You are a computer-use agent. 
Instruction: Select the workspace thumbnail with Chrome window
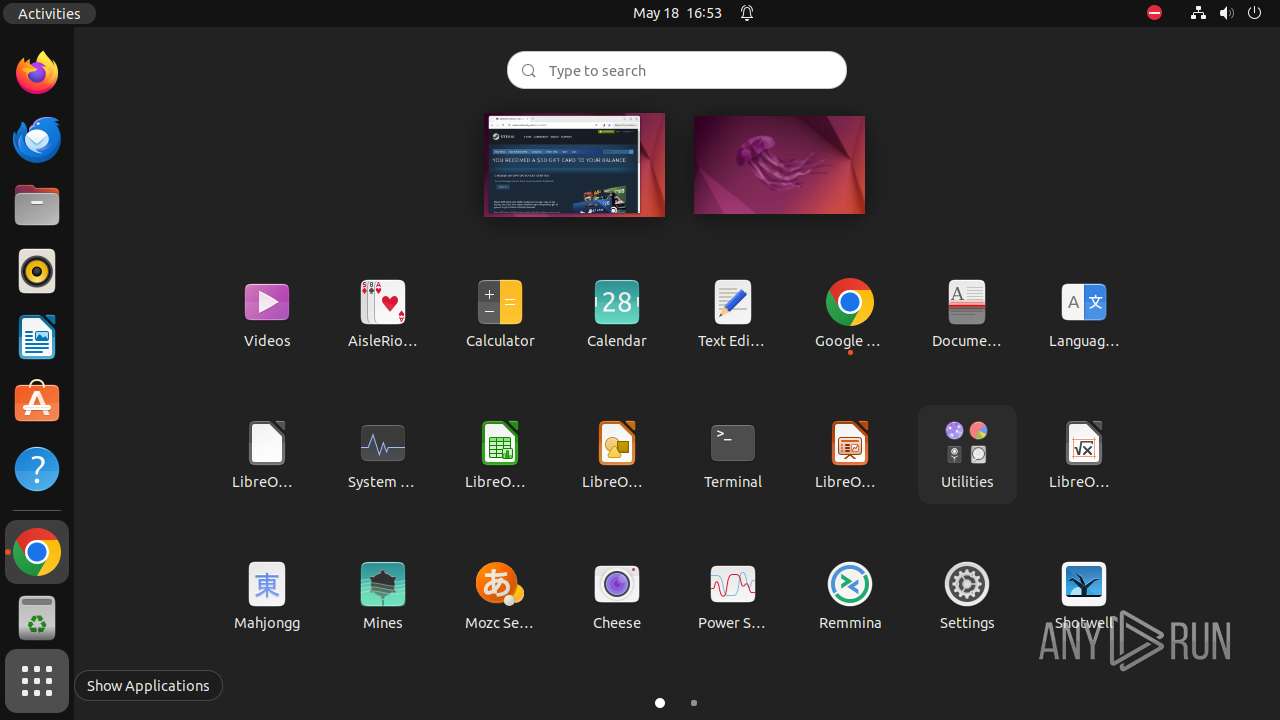(x=574, y=165)
